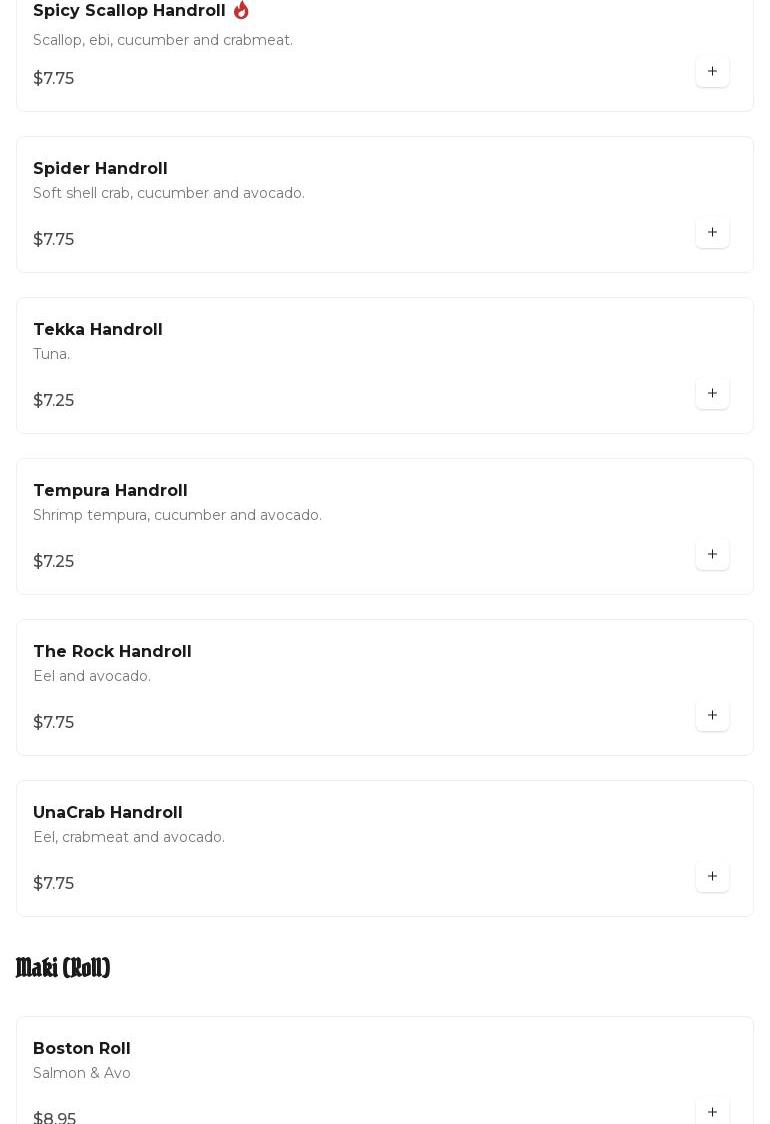Click the spicy flame icon on Scallop Handroll
770x1124 pixels.
point(241,10)
